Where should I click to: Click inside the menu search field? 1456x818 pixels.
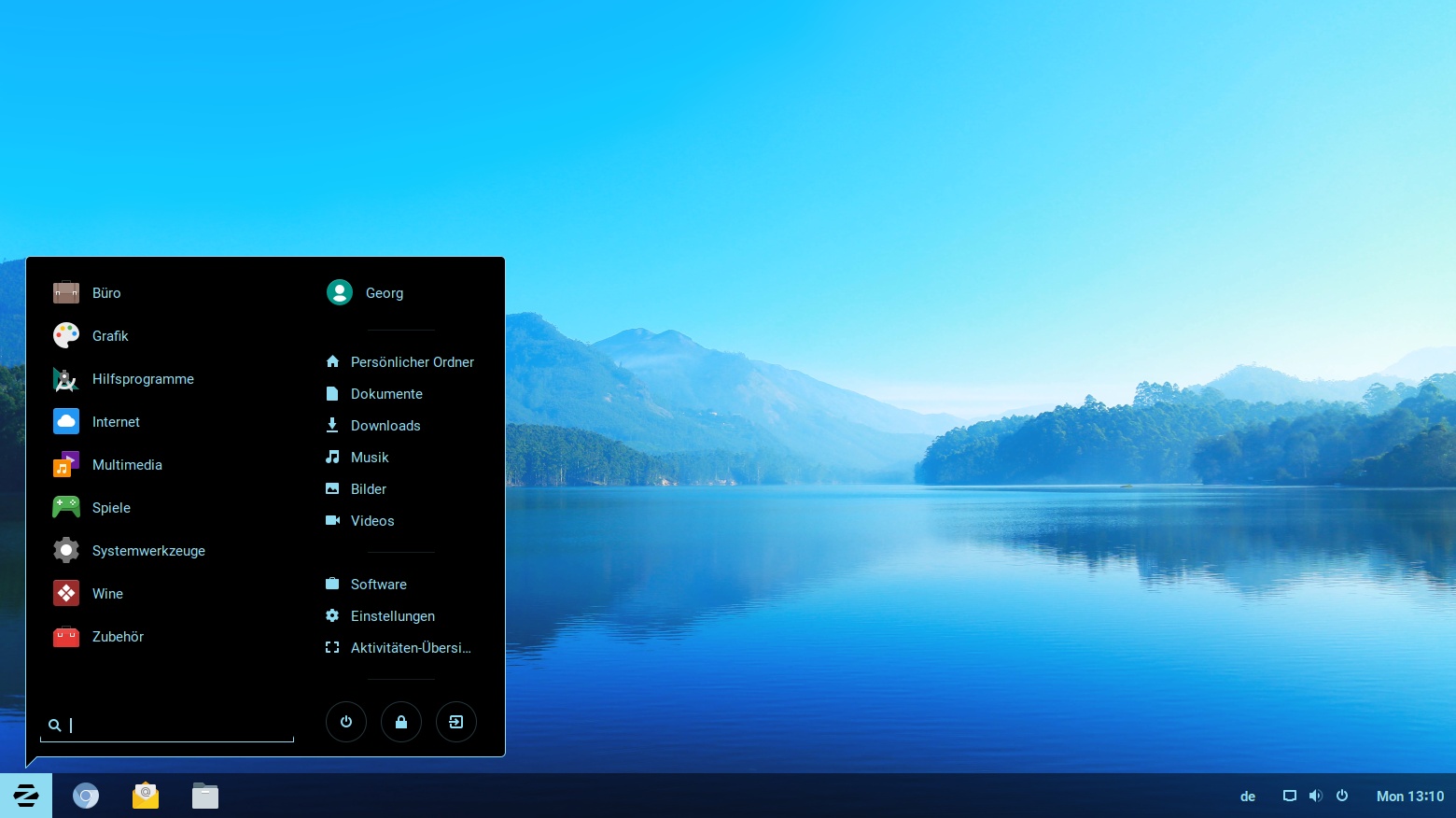tap(166, 725)
